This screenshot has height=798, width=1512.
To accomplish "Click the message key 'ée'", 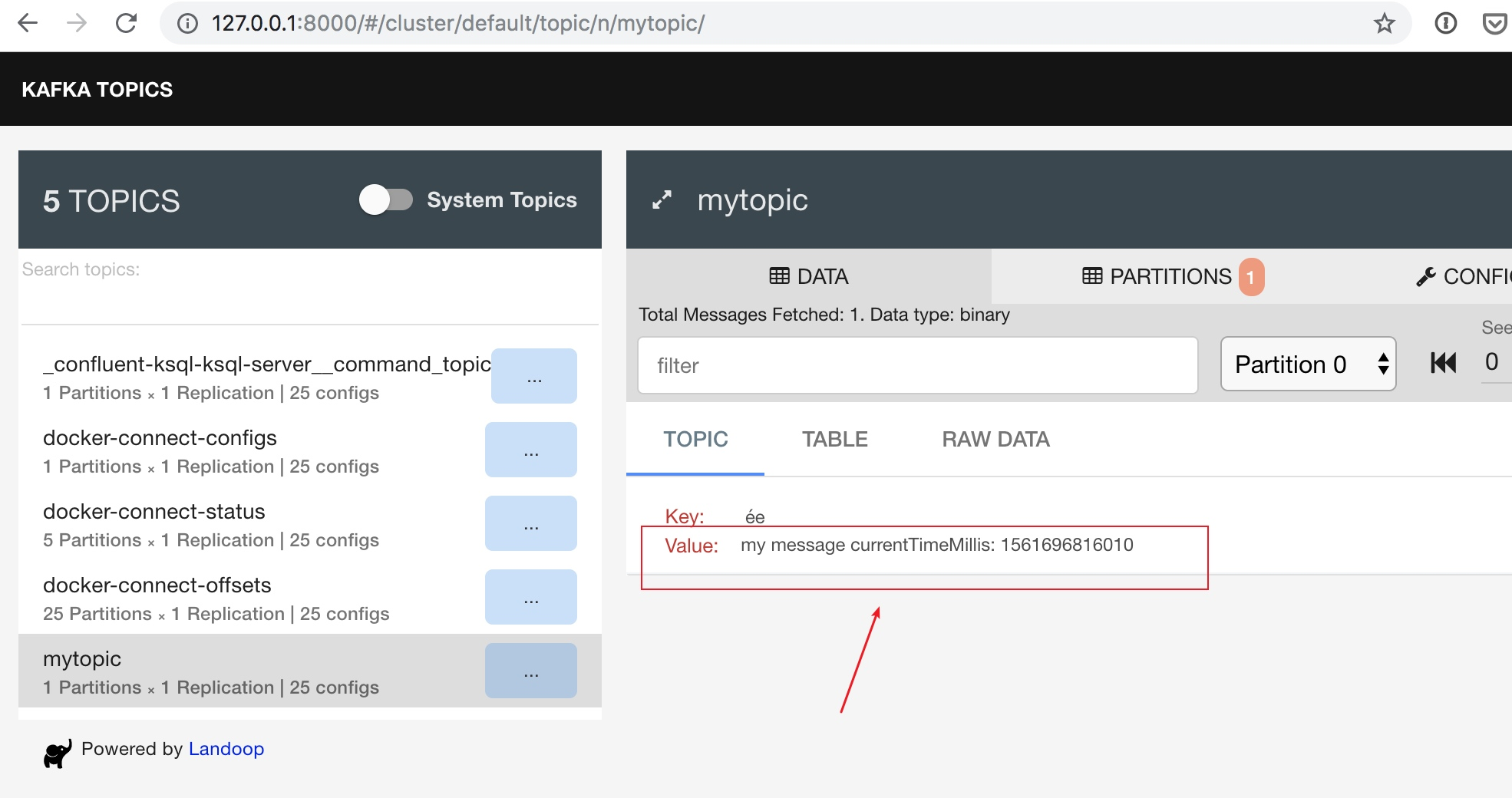I will tap(755, 516).
